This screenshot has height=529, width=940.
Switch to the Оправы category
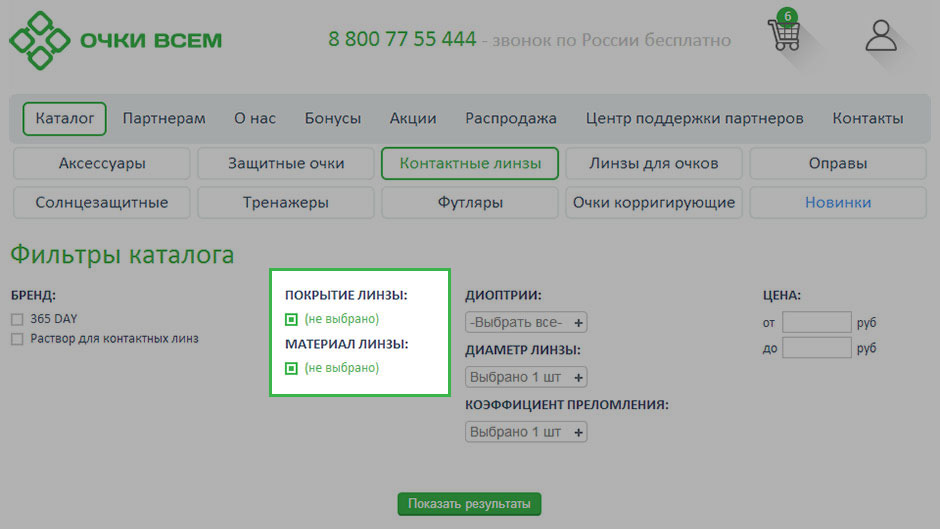(x=838, y=163)
